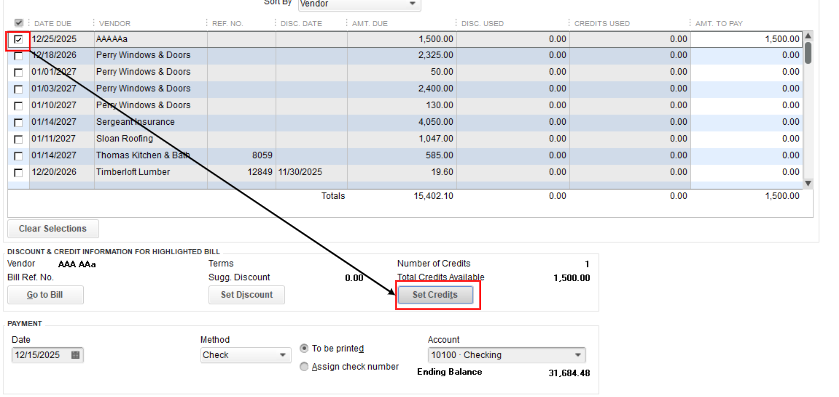Click due date 01/11/2027
839x397 pixels.
[54, 139]
